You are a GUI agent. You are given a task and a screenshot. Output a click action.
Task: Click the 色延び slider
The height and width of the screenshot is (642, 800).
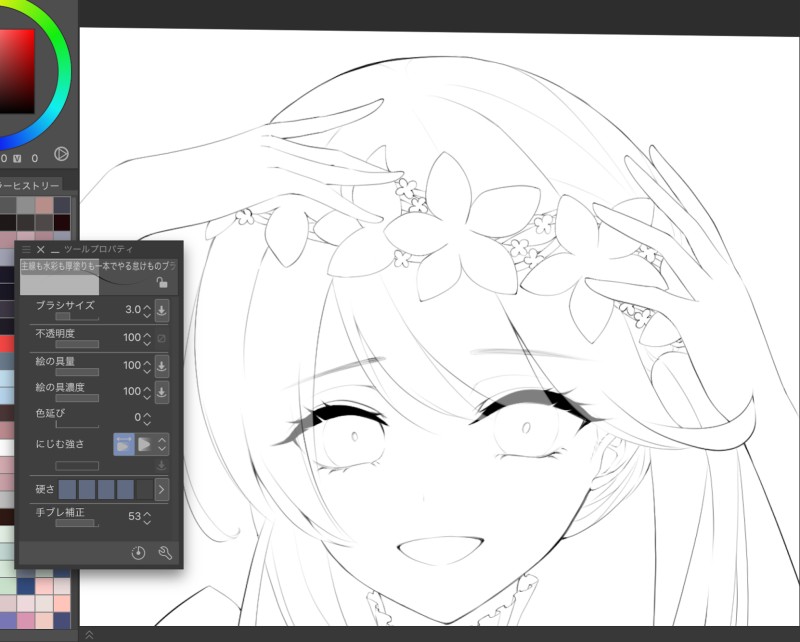(x=77, y=425)
